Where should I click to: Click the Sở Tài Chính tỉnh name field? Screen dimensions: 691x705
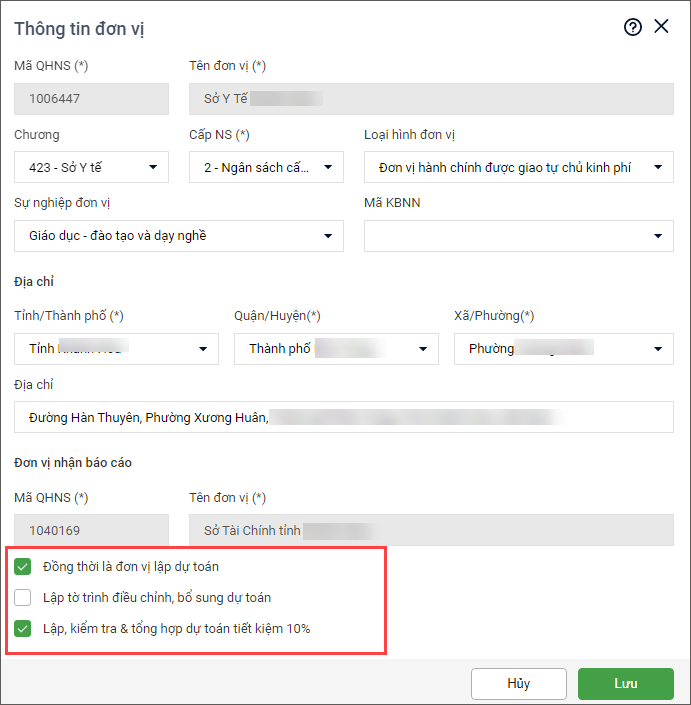pos(431,530)
